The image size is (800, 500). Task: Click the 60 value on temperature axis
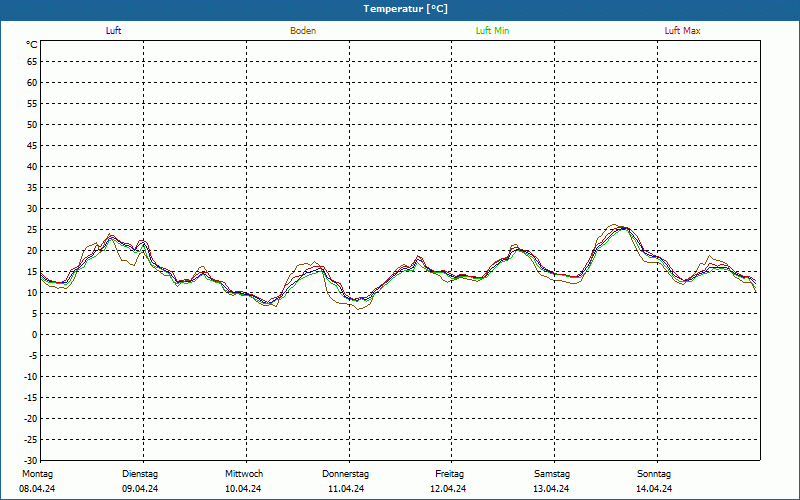32,83
